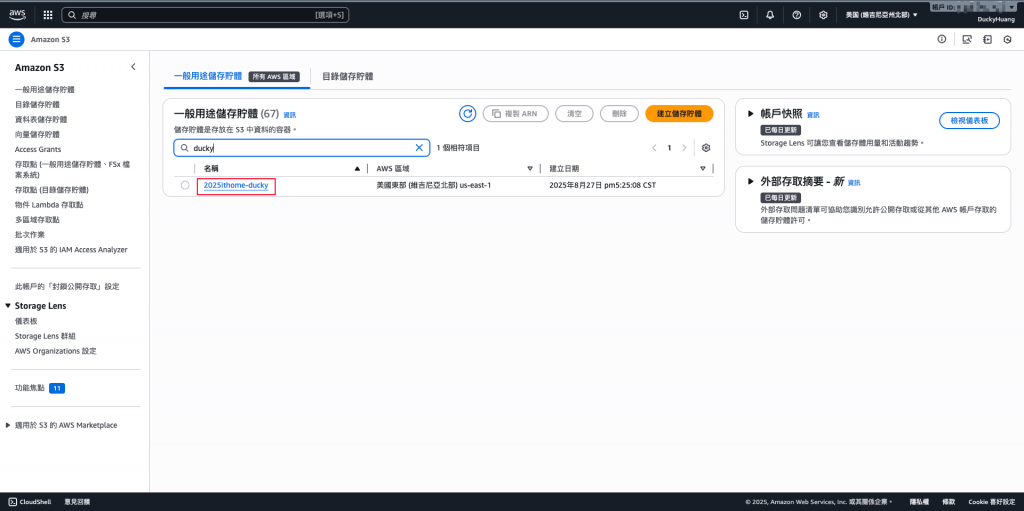Clear the ducky search filter
The height and width of the screenshot is (511, 1024).
(419, 148)
